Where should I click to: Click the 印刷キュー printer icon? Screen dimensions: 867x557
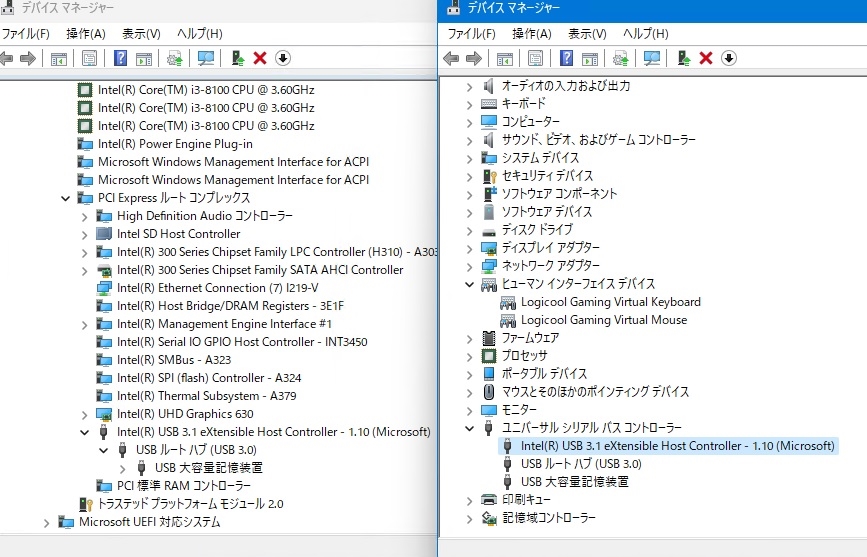click(x=489, y=500)
